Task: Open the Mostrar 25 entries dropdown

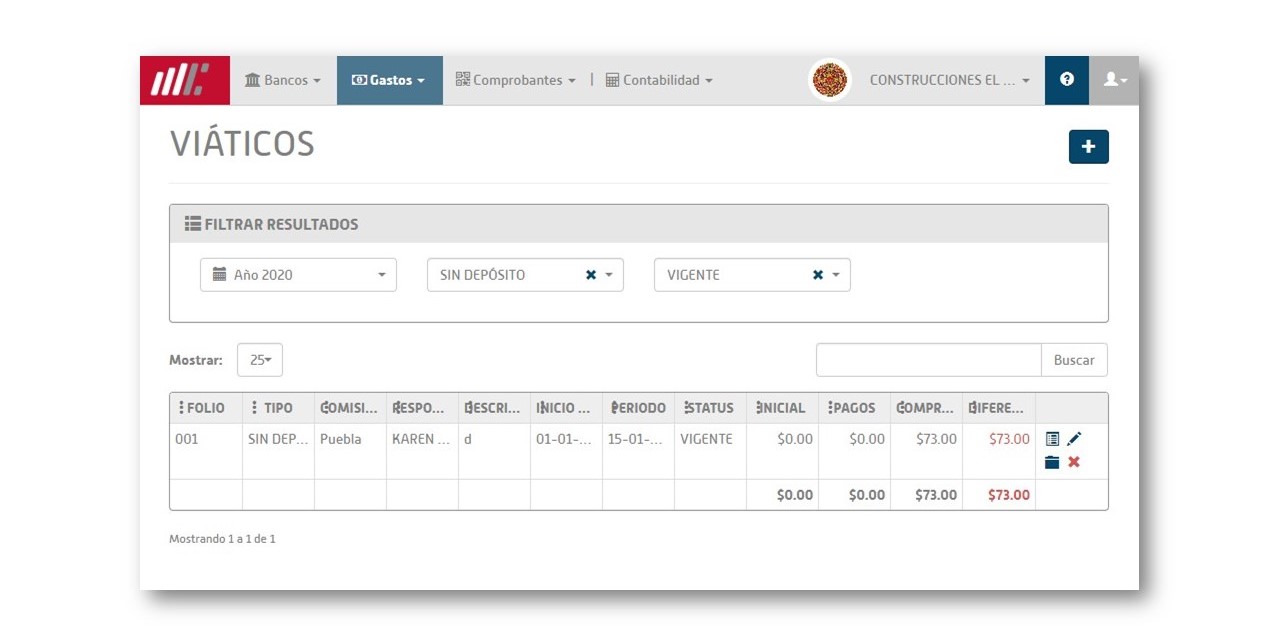Action: point(260,360)
